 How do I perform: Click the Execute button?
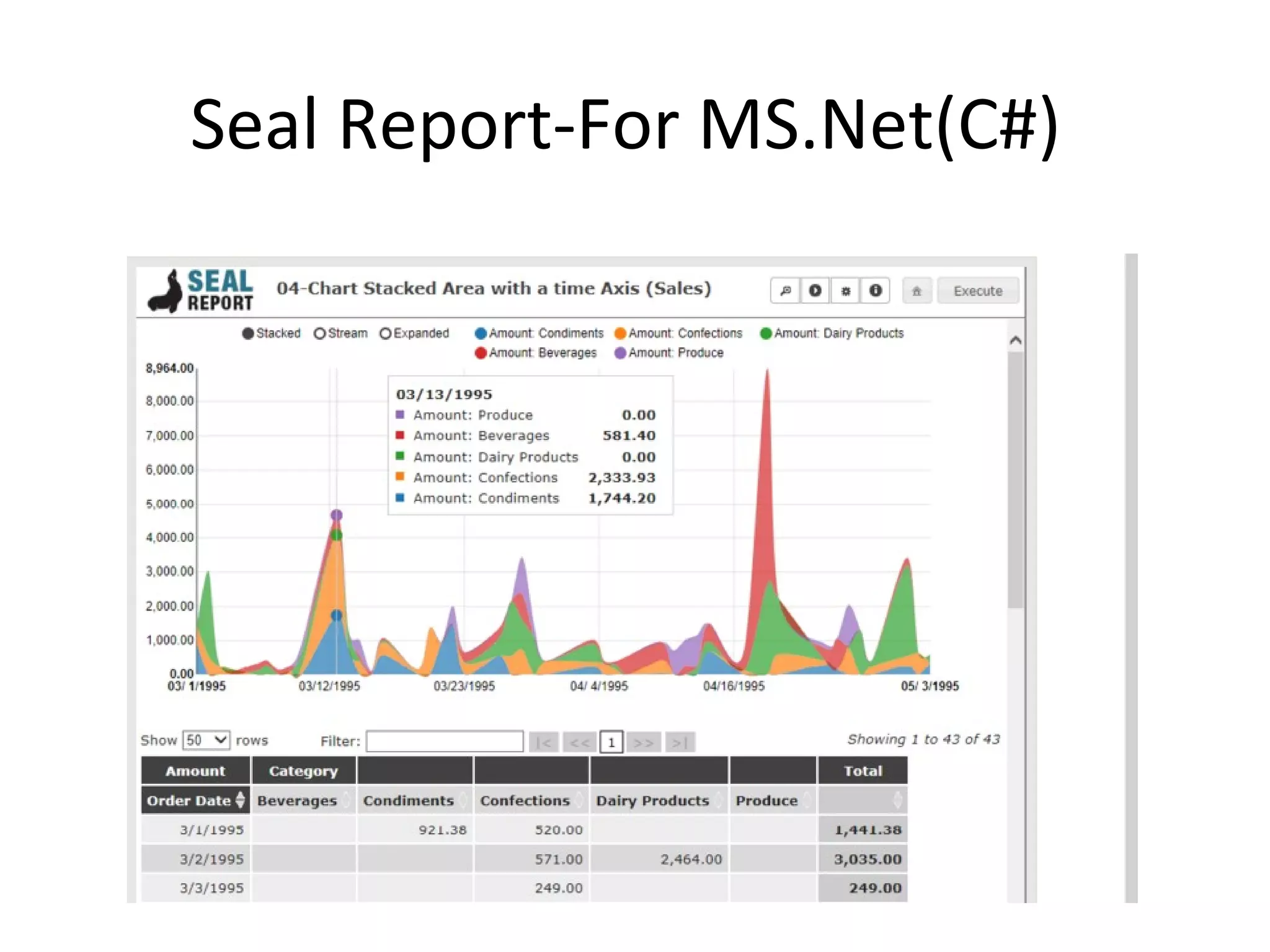978,291
